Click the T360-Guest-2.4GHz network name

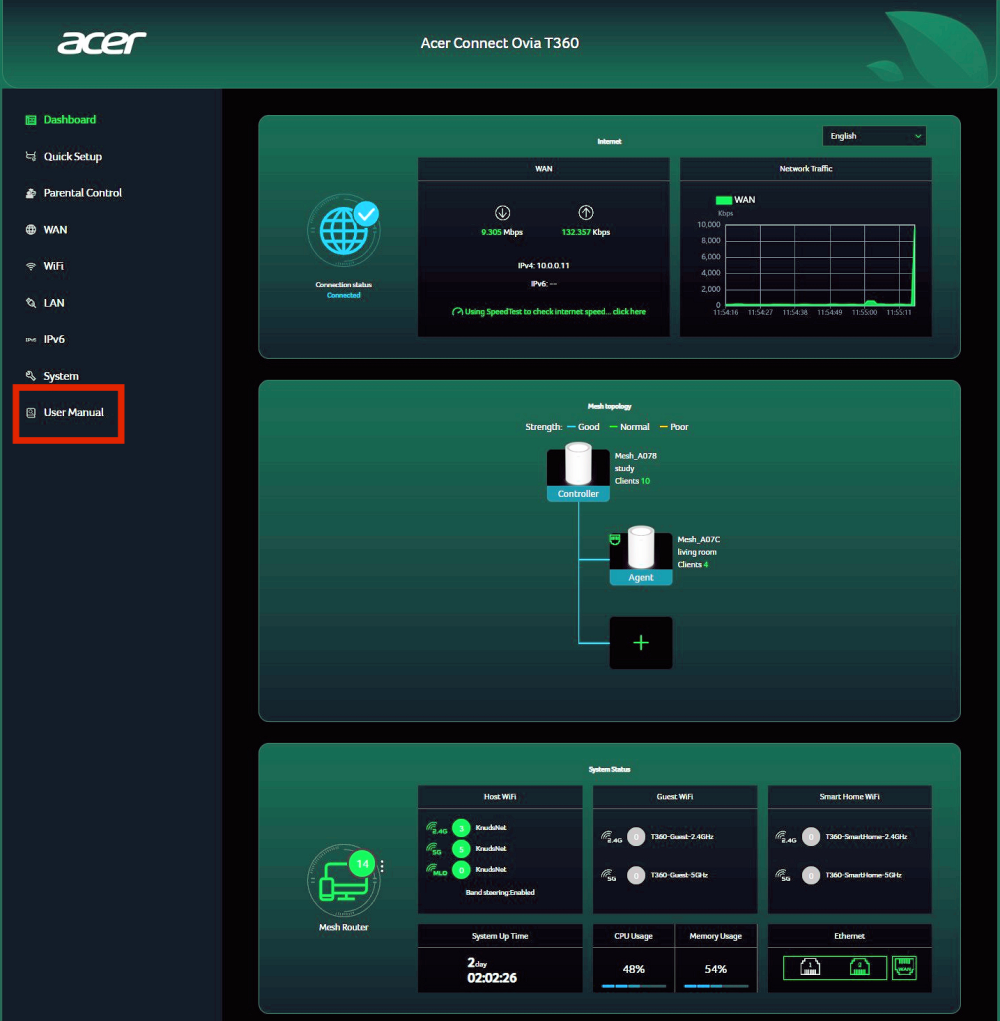682,837
